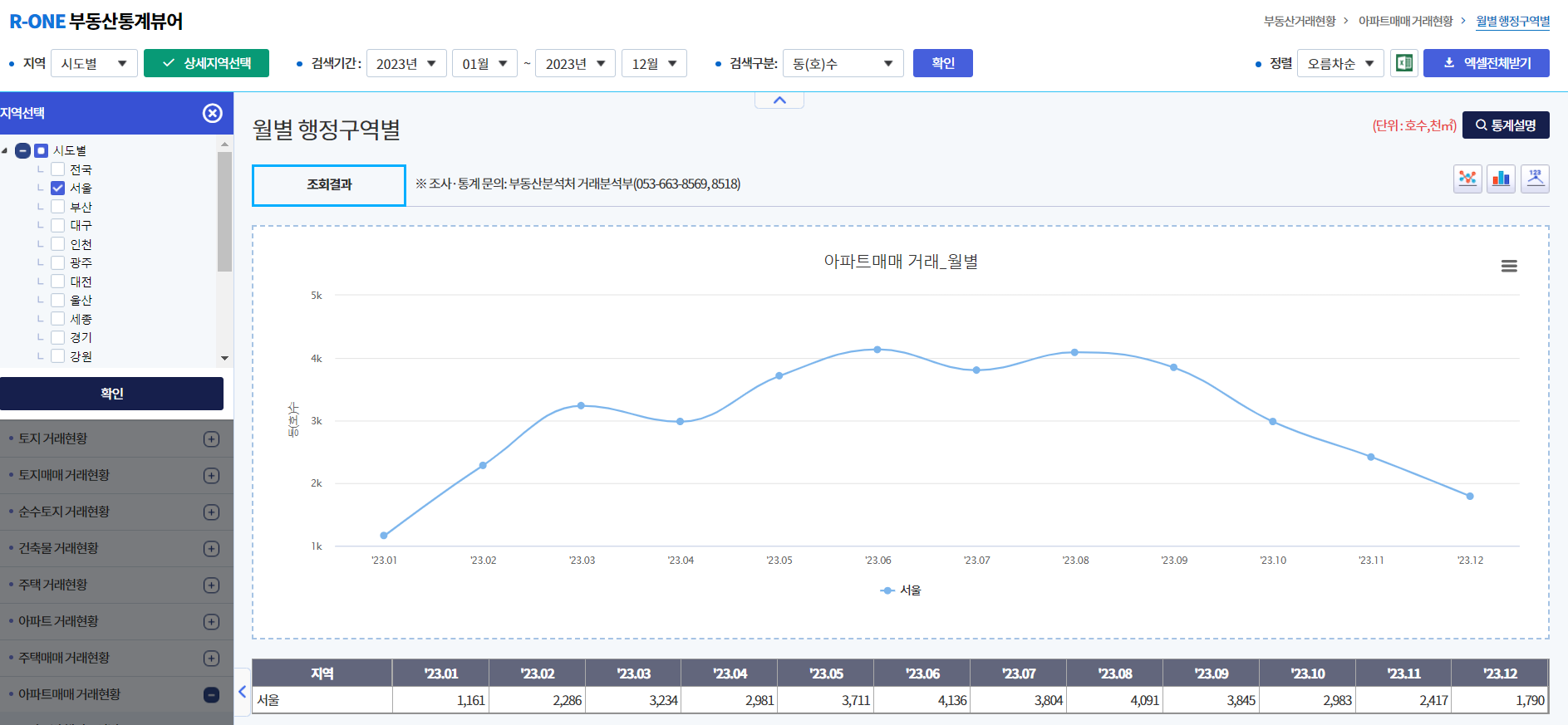Check the 전국 checkbox

tap(58, 169)
